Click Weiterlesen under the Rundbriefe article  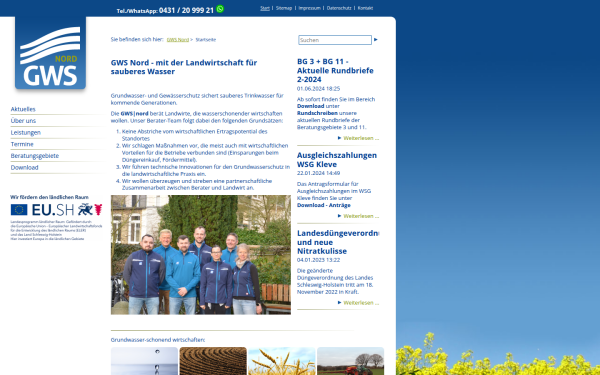click(x=361, y=138)
